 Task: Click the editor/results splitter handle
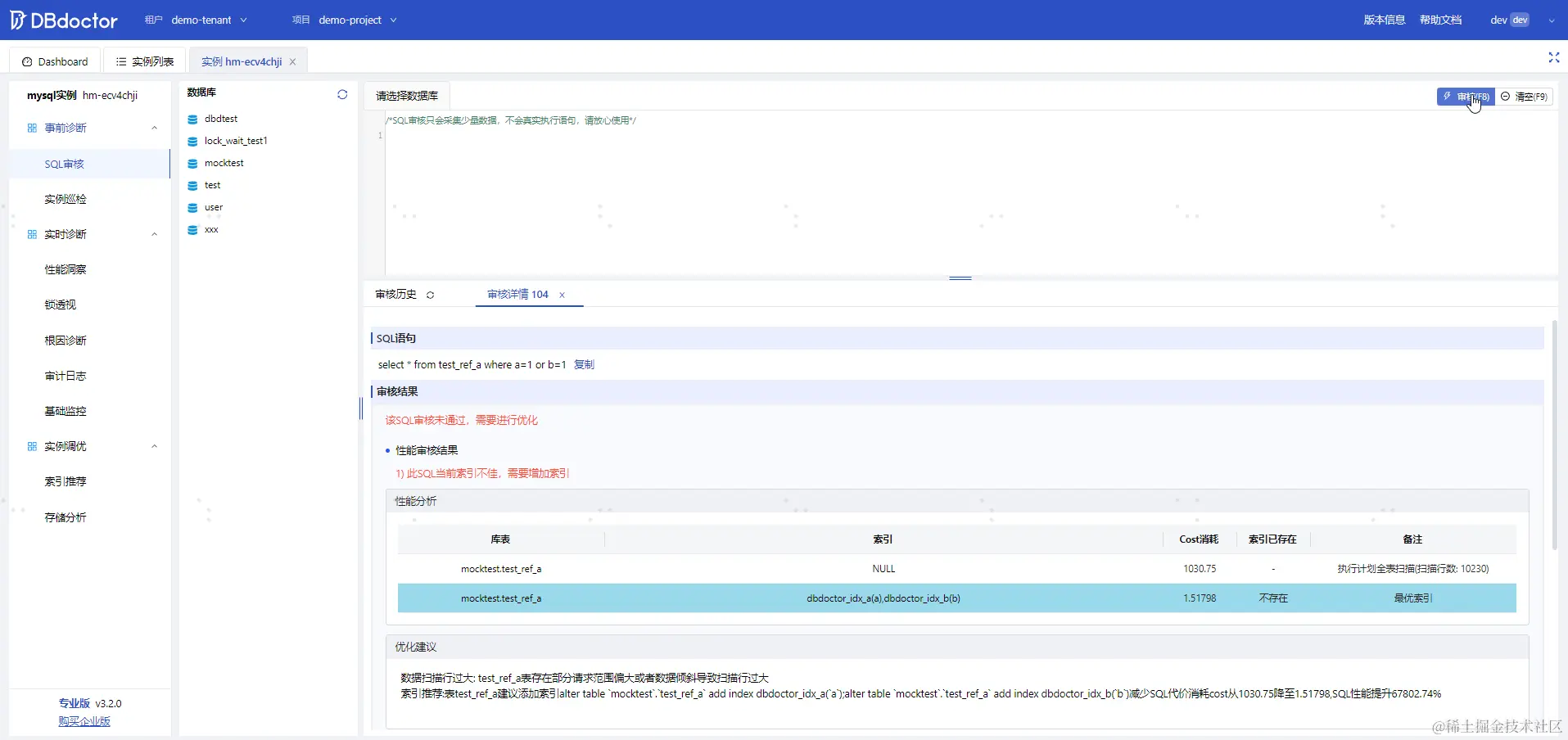coord(960,278)
